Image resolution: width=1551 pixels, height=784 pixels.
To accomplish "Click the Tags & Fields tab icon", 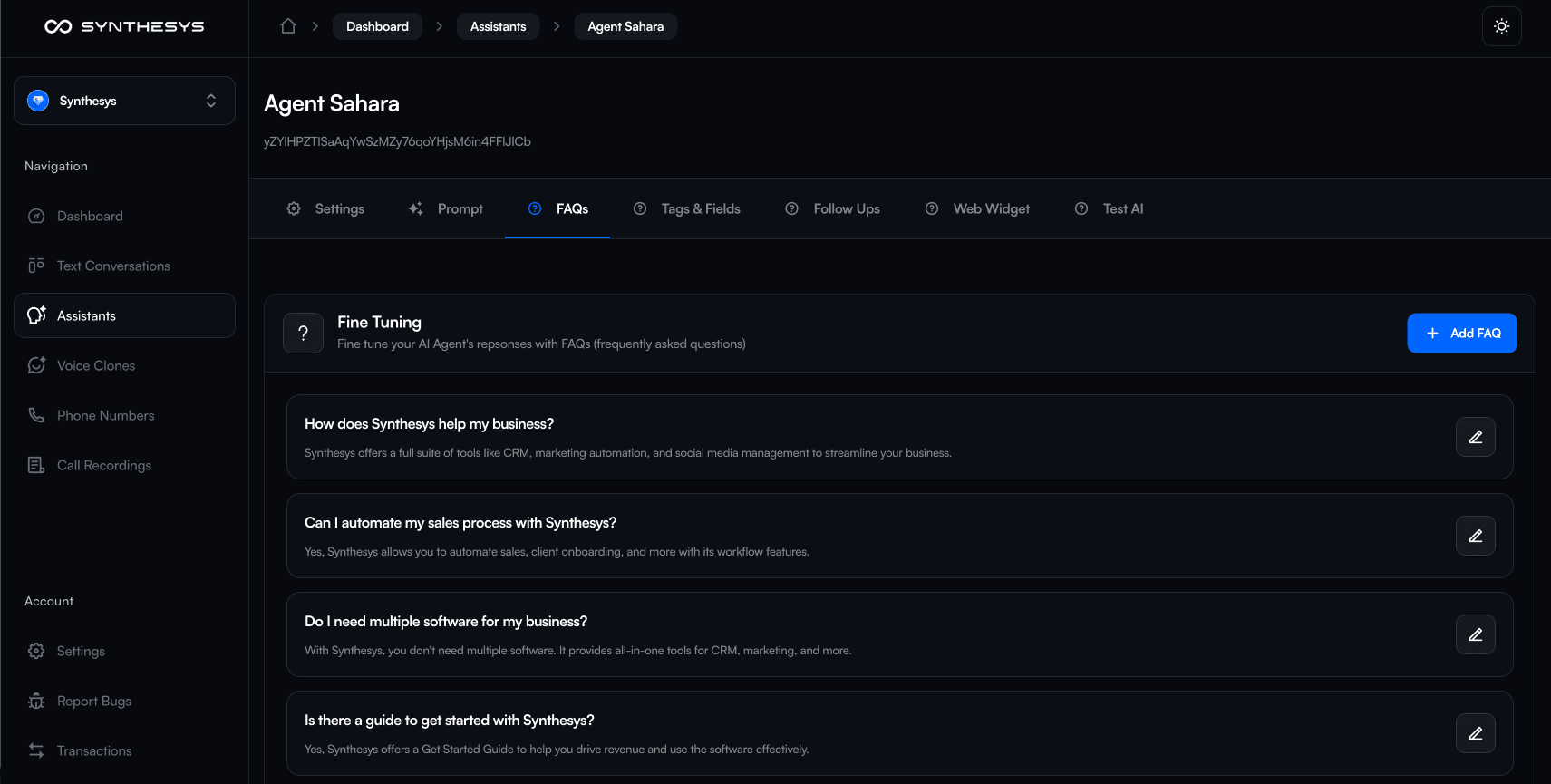I will (640, 208).
